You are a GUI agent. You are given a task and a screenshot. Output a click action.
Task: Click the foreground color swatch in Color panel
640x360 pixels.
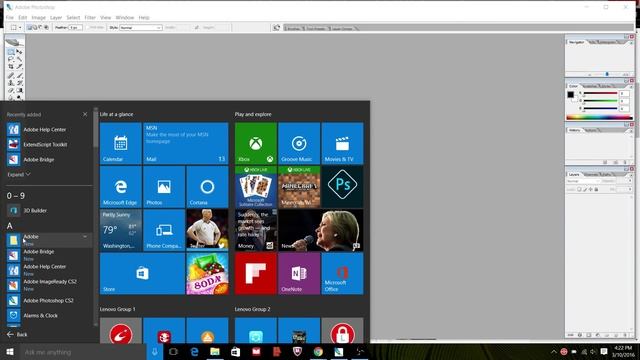tap(571, 95)
